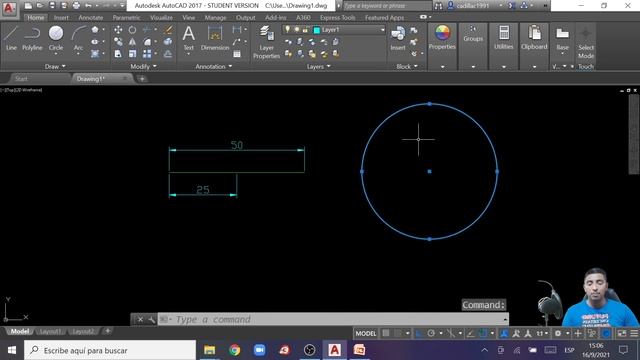The image size is (640, 360).
Task: Open Layer Properties manager
Action: [266, 42]
